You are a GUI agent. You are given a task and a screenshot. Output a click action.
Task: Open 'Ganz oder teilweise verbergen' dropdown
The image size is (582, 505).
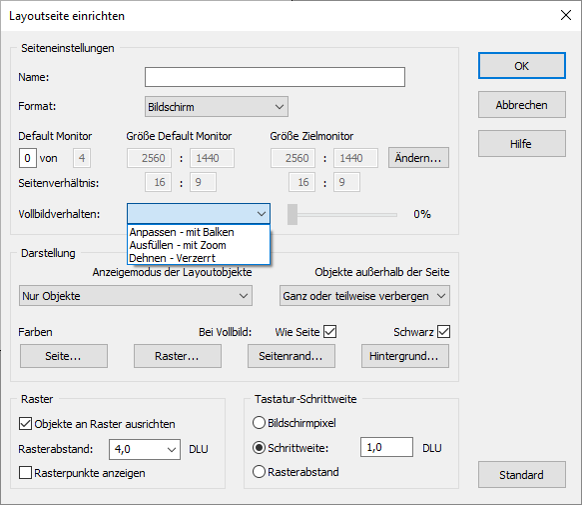pyautogui.click(x=364, y=296)
